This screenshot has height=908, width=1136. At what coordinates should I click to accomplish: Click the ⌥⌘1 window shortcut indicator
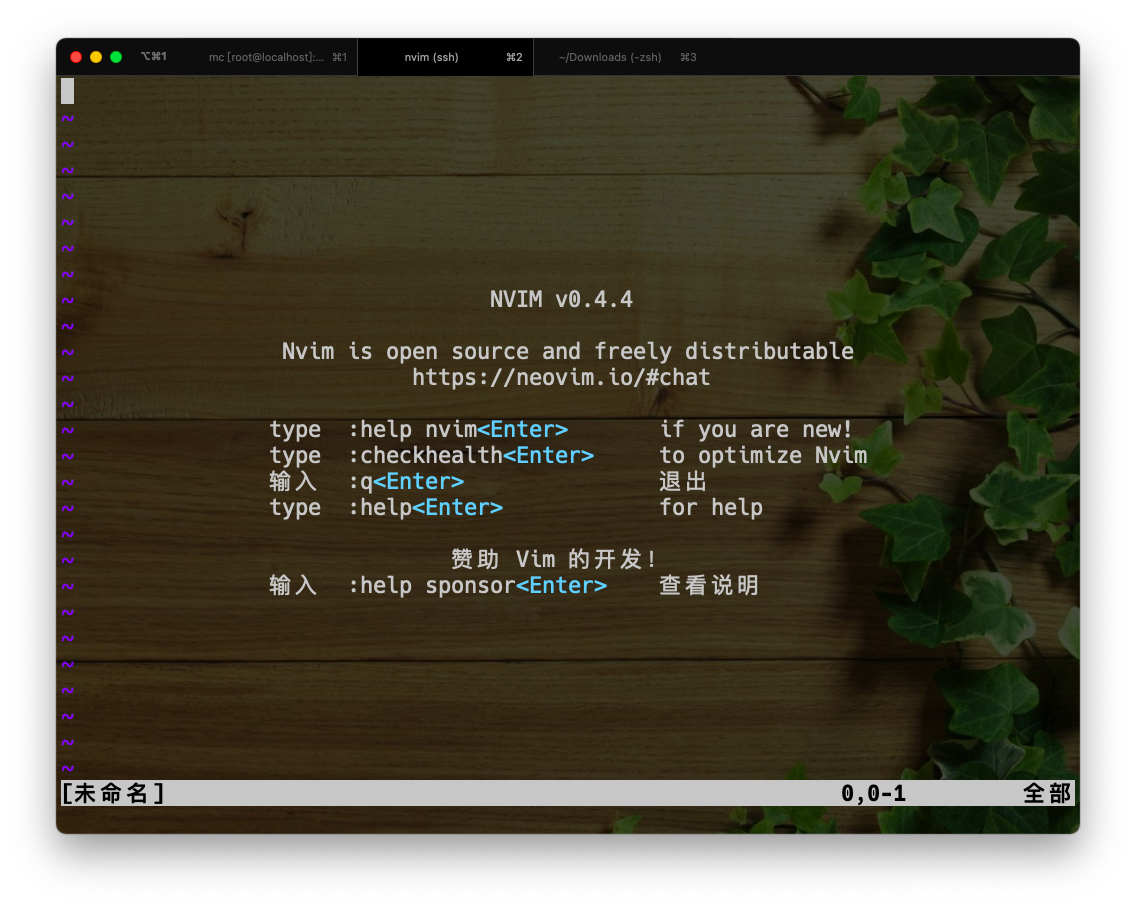154,57
